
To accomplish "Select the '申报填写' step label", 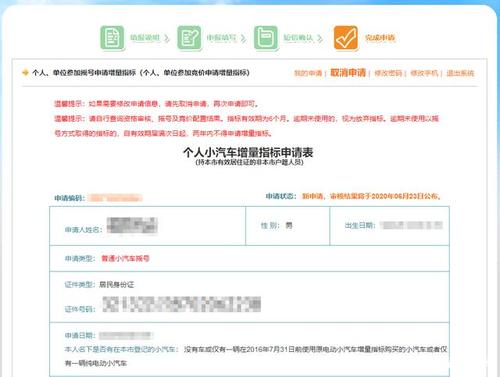I will click(x=221, y=38).
